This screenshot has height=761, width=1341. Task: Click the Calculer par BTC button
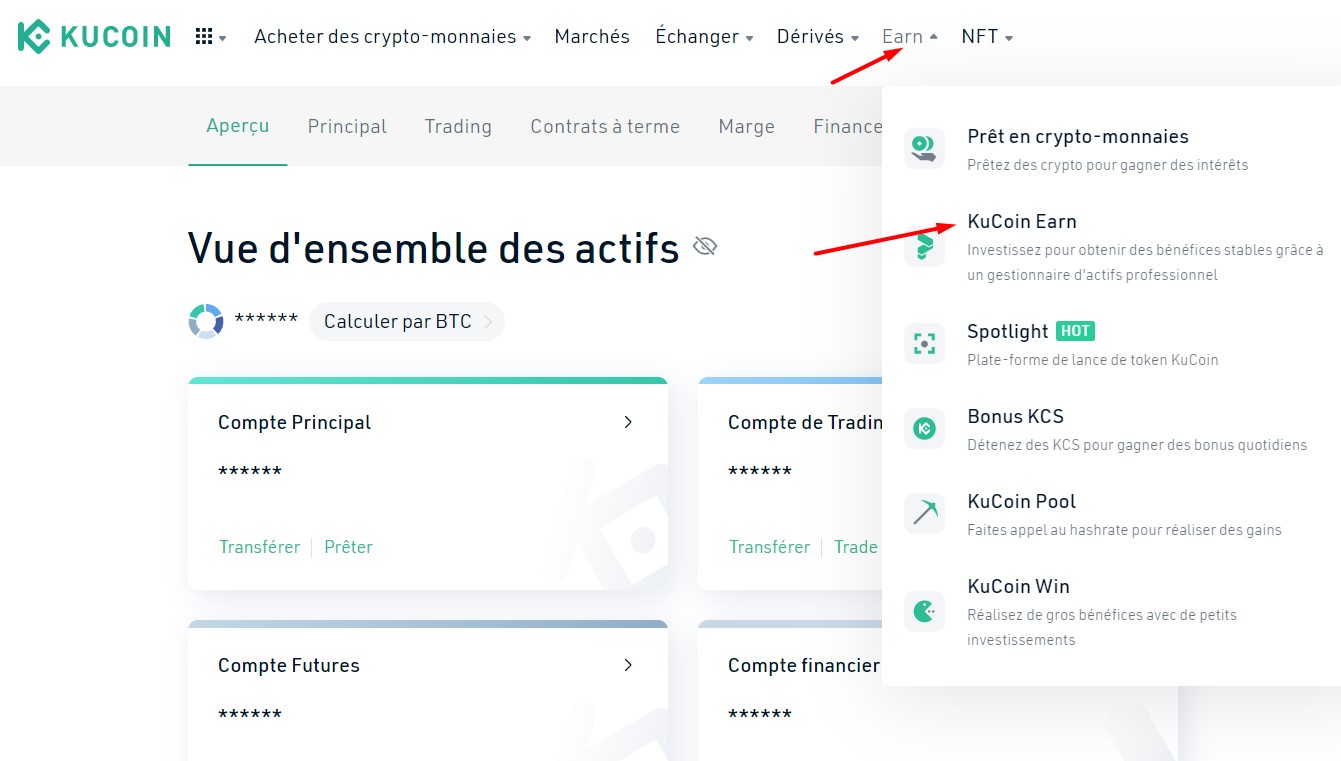[406, 322]
